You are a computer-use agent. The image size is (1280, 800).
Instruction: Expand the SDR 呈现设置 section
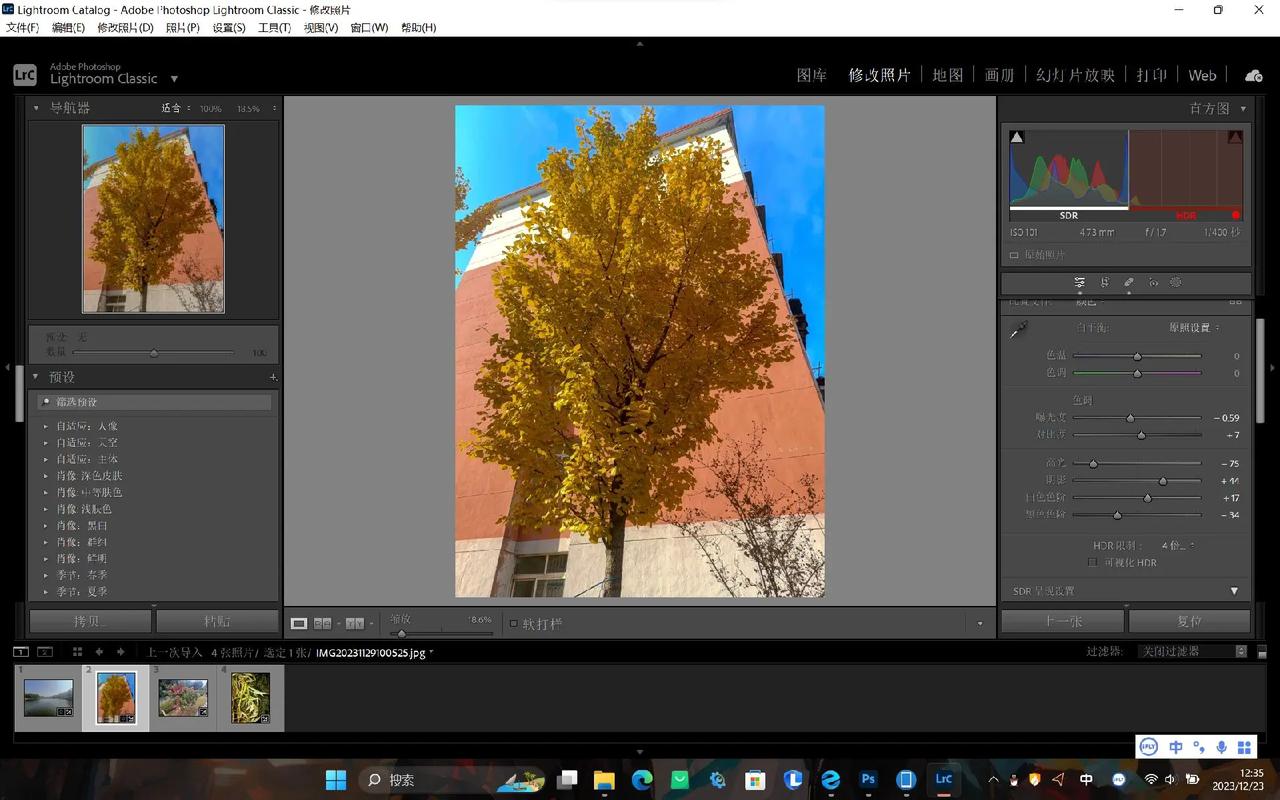(x=1235, y=591)
